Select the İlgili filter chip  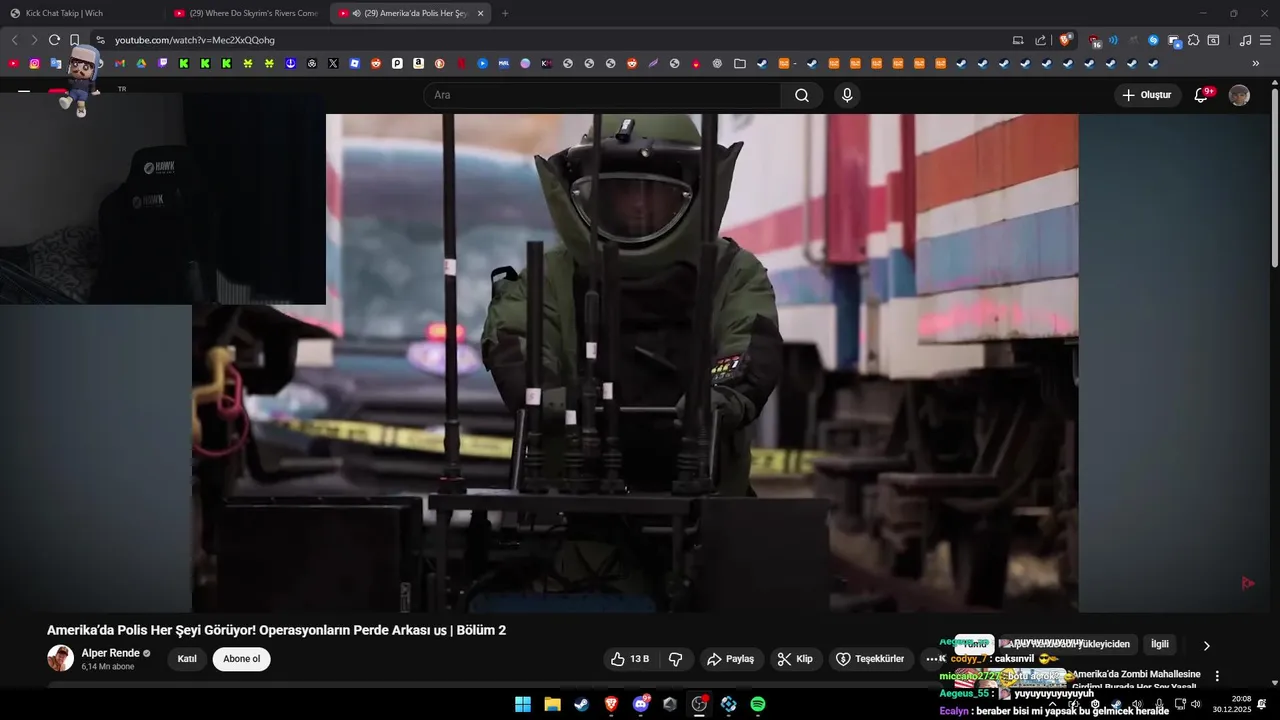tap(1160, 644)
